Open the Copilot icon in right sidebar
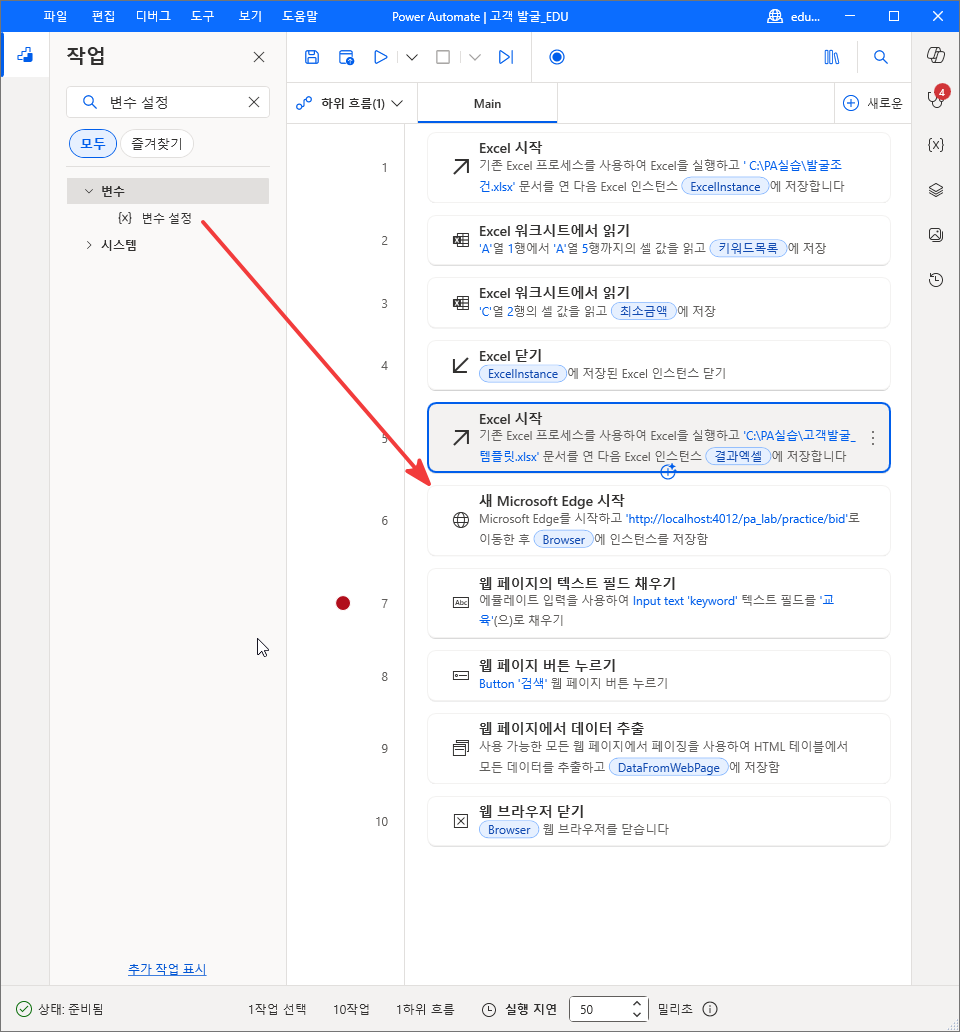 pos(936,55)
